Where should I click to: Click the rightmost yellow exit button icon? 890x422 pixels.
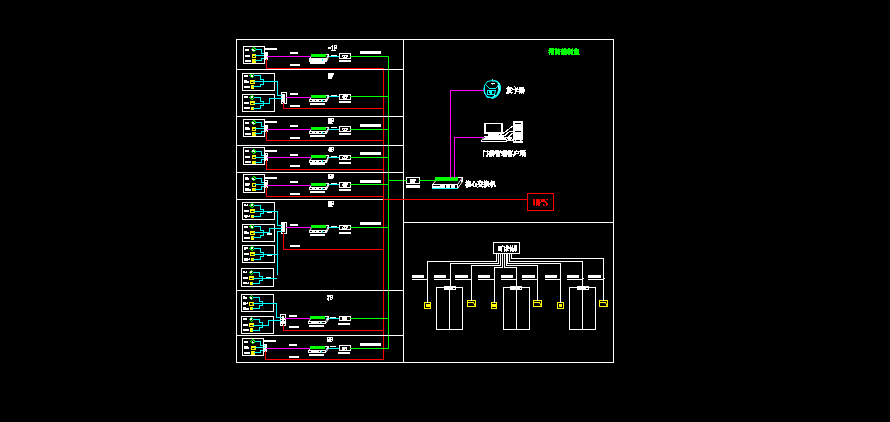pos(603,303)
